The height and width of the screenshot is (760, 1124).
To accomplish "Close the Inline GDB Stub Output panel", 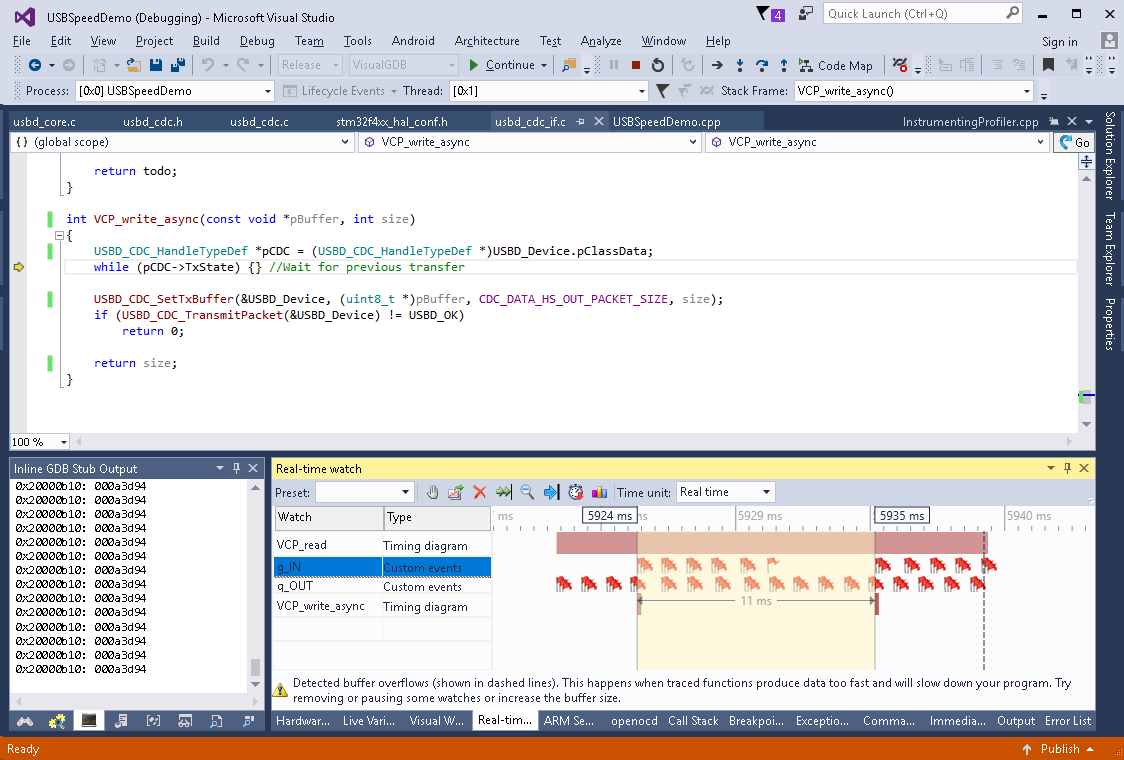I will coord(253,468).
